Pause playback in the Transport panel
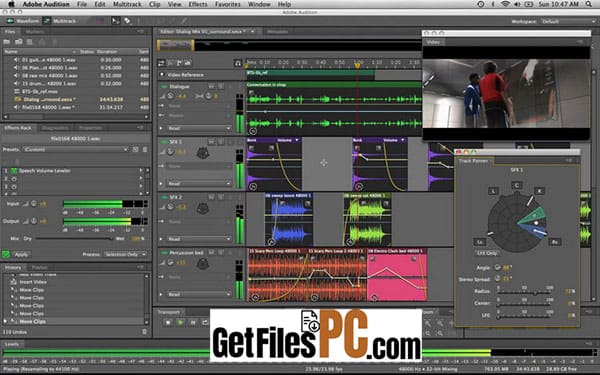Image resolution: width=600 pixels, height=375 pixels. tap(193, 323)
